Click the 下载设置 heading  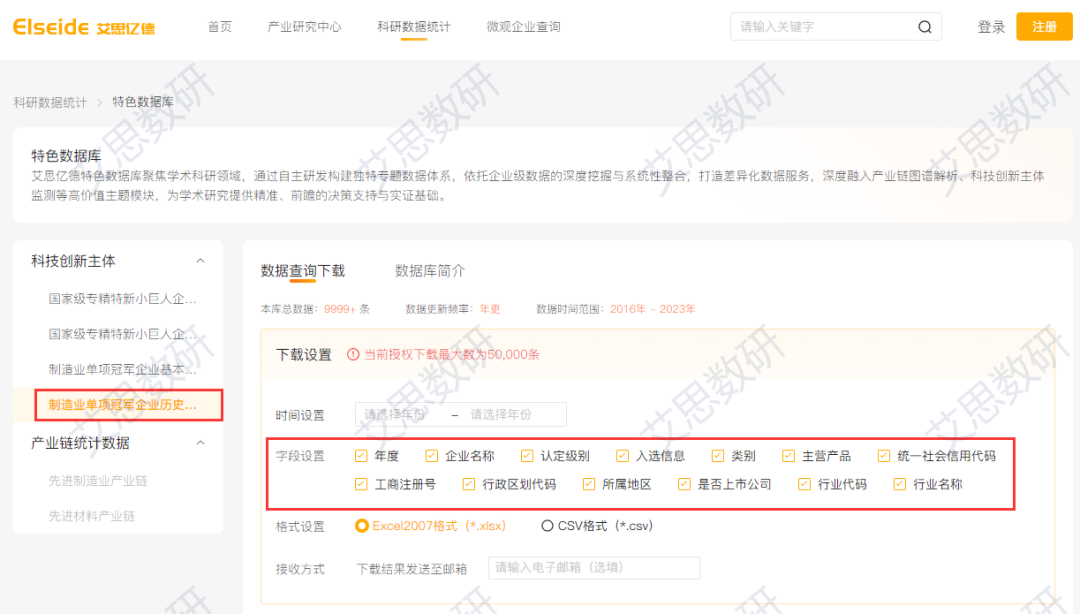tap(304, 355)
